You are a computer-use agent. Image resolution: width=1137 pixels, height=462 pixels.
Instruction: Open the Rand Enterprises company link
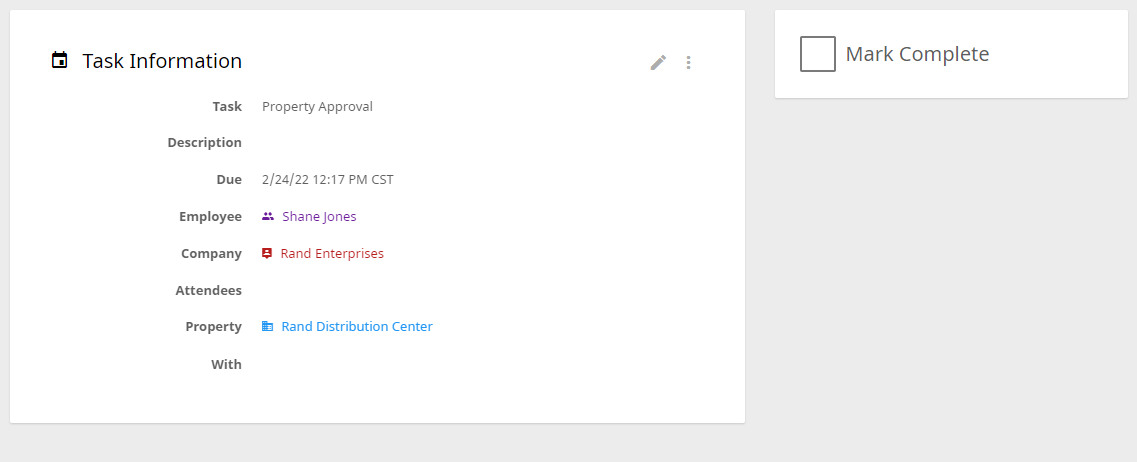tap(332, 253)
